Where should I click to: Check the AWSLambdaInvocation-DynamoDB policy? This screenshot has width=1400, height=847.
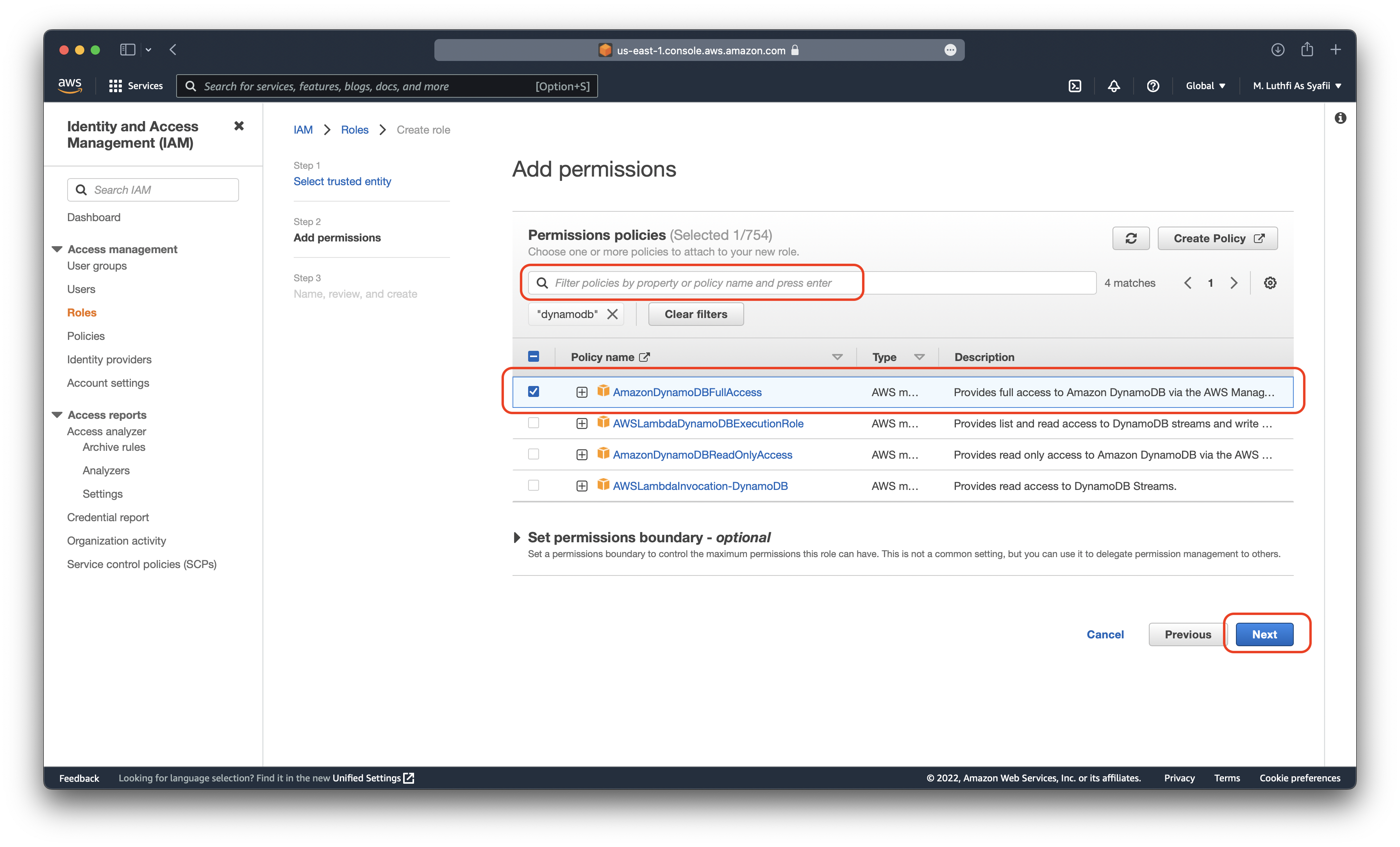533,486
